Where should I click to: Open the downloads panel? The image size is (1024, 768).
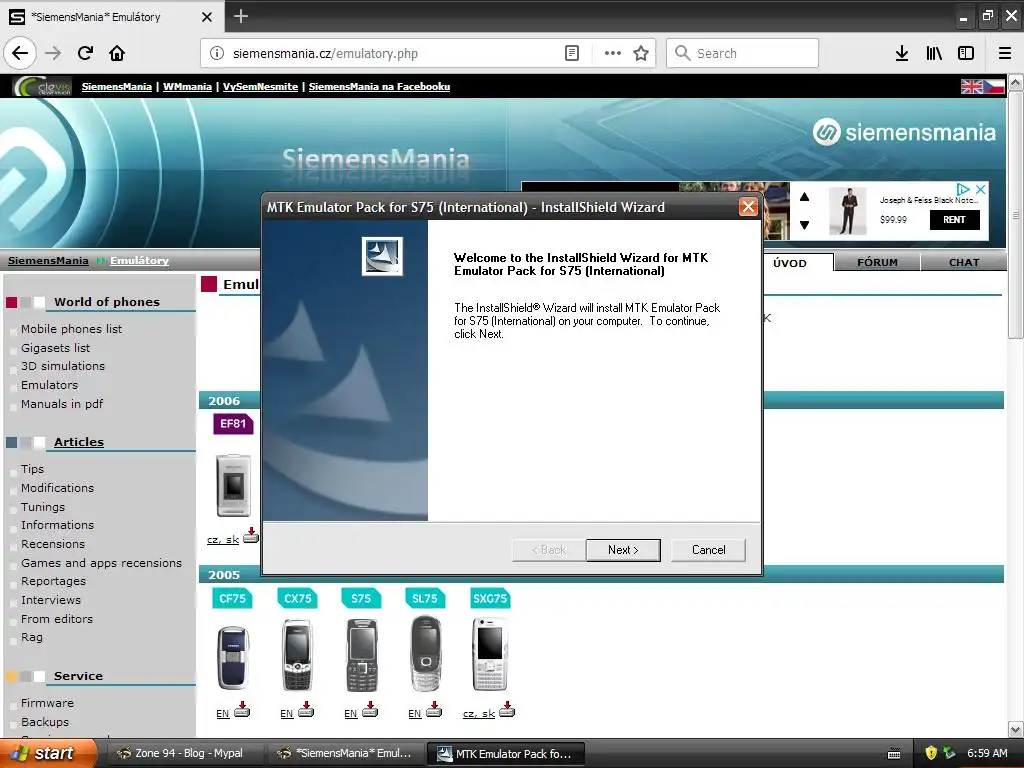pos(901,54)
